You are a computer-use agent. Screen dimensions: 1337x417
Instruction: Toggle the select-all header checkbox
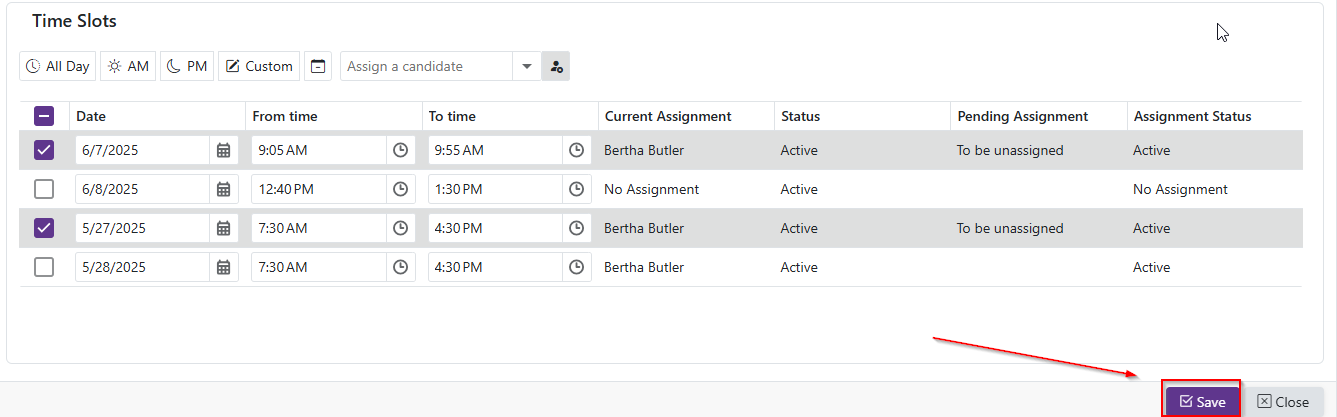pyautogui.click(x=44, y=116)
